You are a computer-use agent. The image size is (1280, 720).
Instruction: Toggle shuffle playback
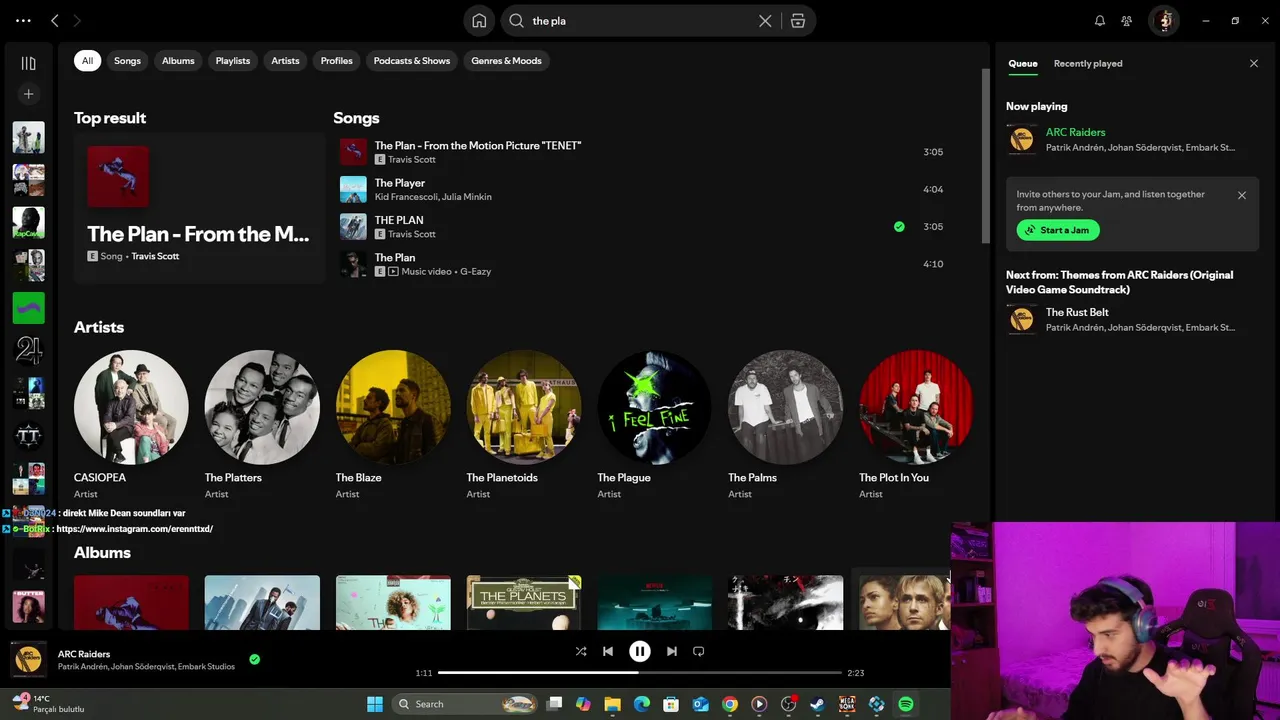click(x=581, y=651)
